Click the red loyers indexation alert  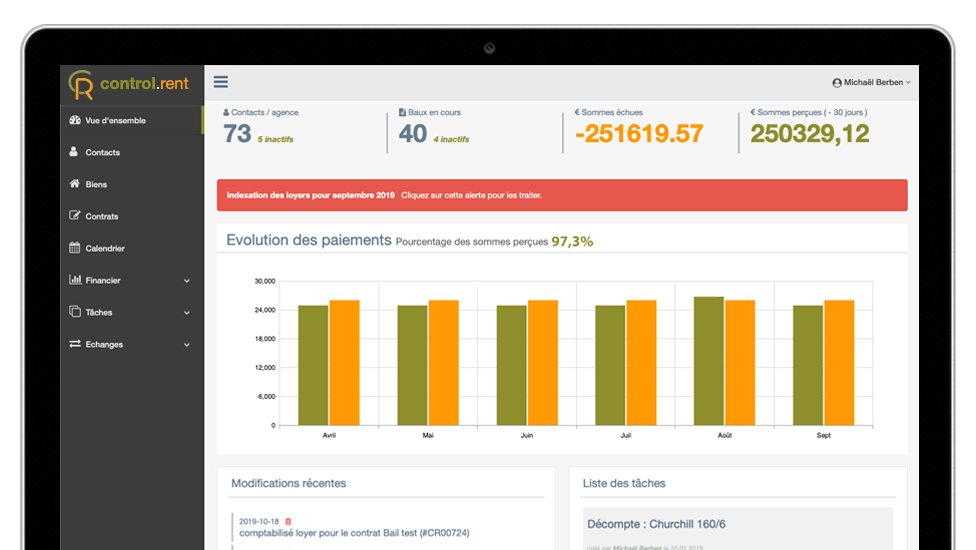point(562,195)
